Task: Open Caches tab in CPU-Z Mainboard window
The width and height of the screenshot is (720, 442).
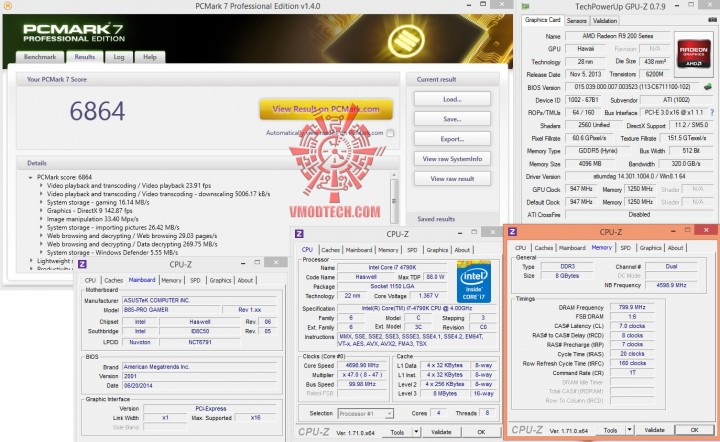Action: [x=113, y=280]
